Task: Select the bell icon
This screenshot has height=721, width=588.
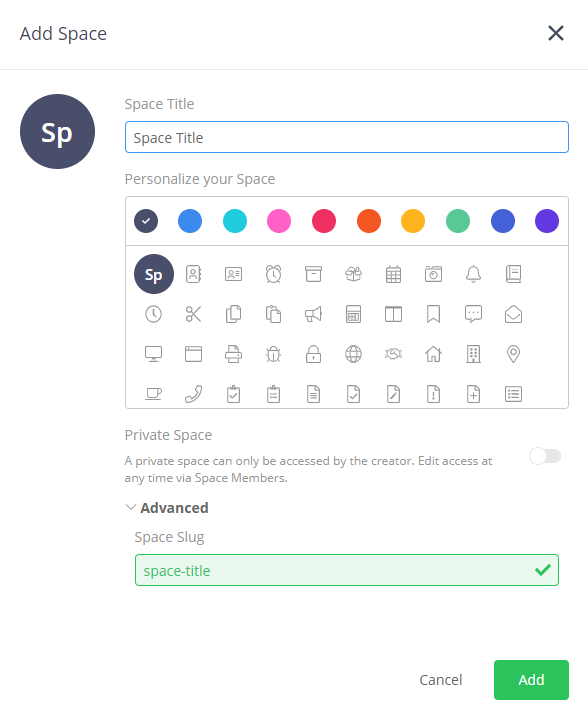Action: pyautogui.click(x=474, y=274)
